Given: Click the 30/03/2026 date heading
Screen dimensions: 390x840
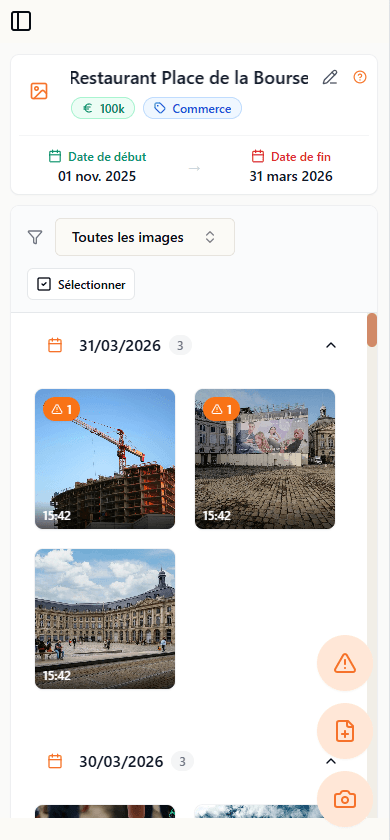Looking at the screenshot, I should point(121,761).
